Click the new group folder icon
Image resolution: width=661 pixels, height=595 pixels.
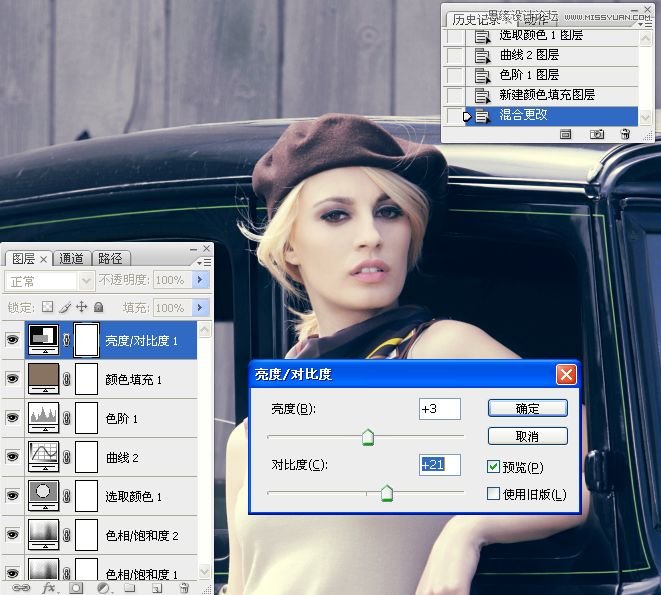[129, 588]
